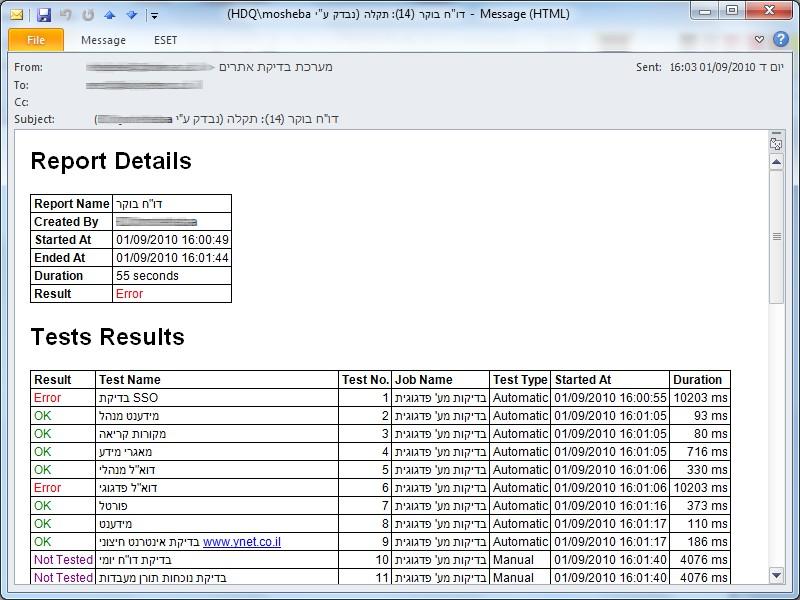Open the Customize Quick Access Toolbar dropdown
This screenshot has width=800, height=600.
pyautogui.click(x=154, y=15)
